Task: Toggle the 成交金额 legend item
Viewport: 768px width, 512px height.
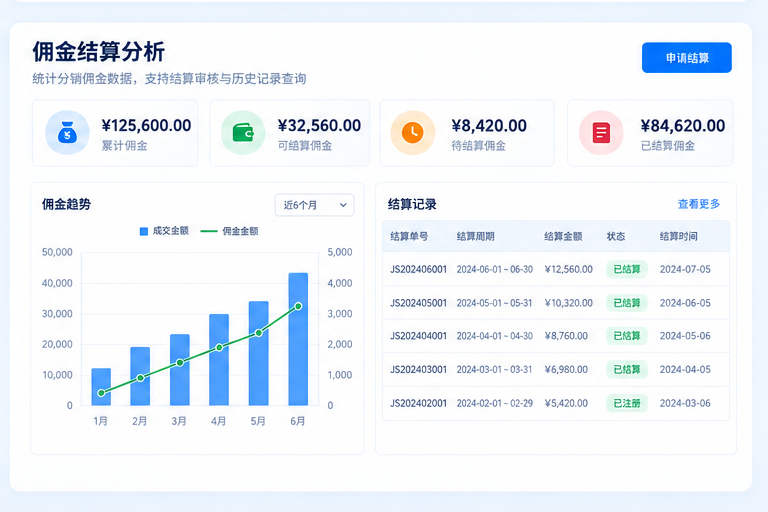Action: 164,231
